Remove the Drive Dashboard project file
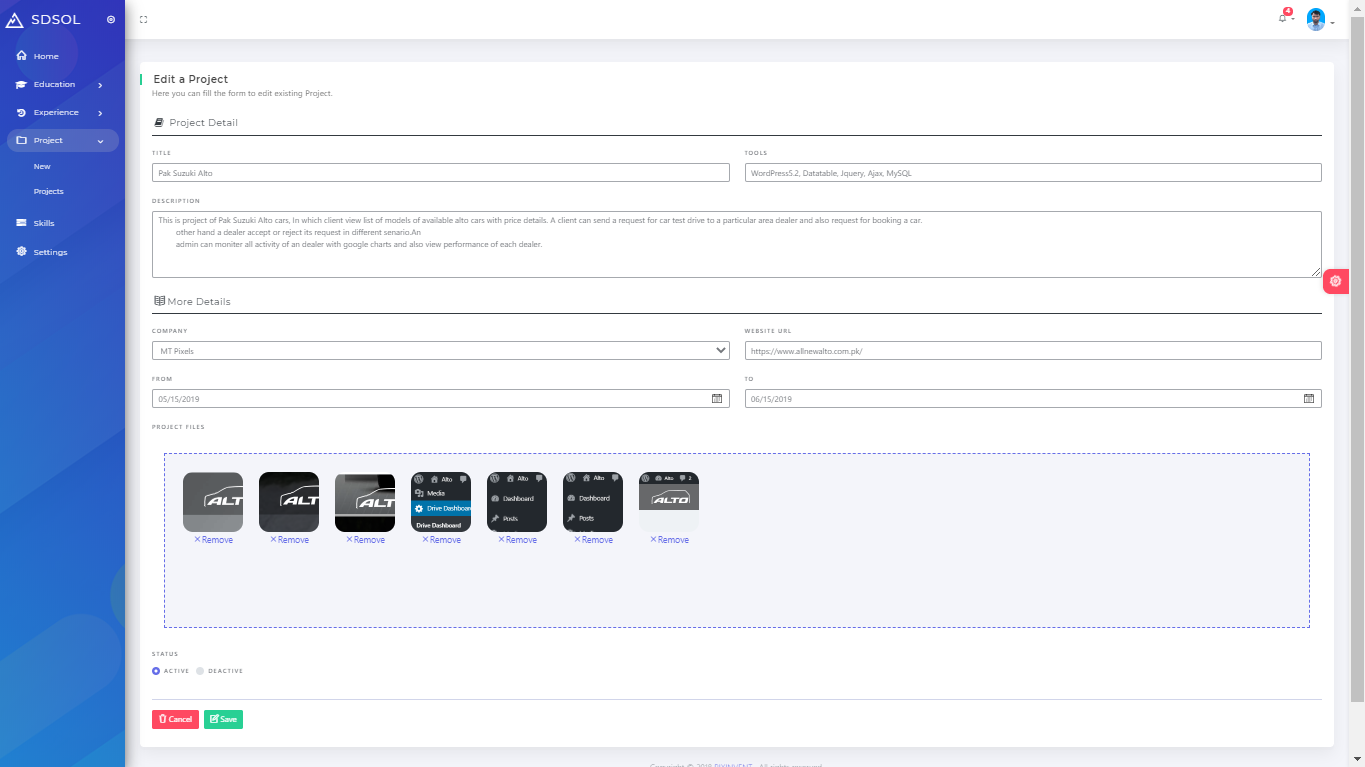Viewport: 1365px width, 767px height. coord(441,540)
